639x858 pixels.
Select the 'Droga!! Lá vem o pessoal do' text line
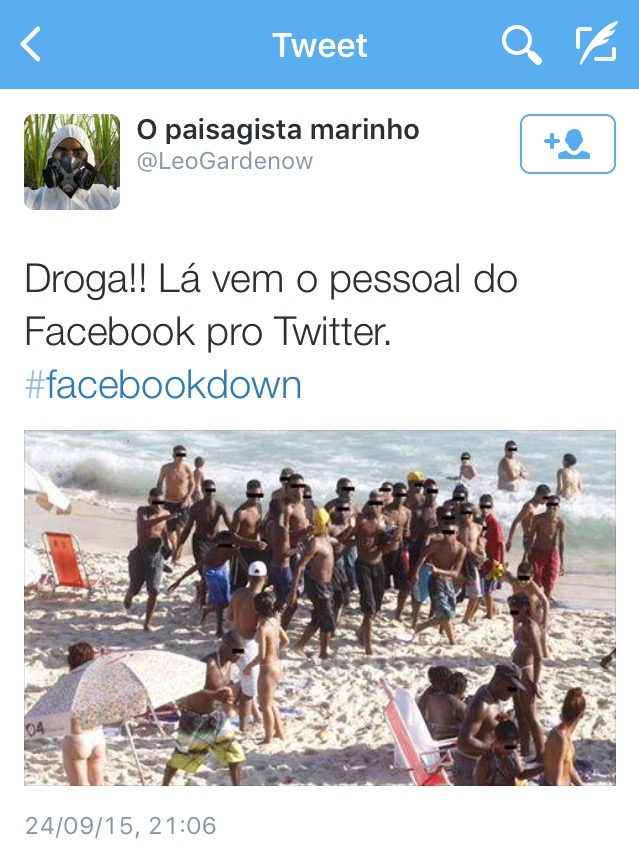tap(271, 280)
